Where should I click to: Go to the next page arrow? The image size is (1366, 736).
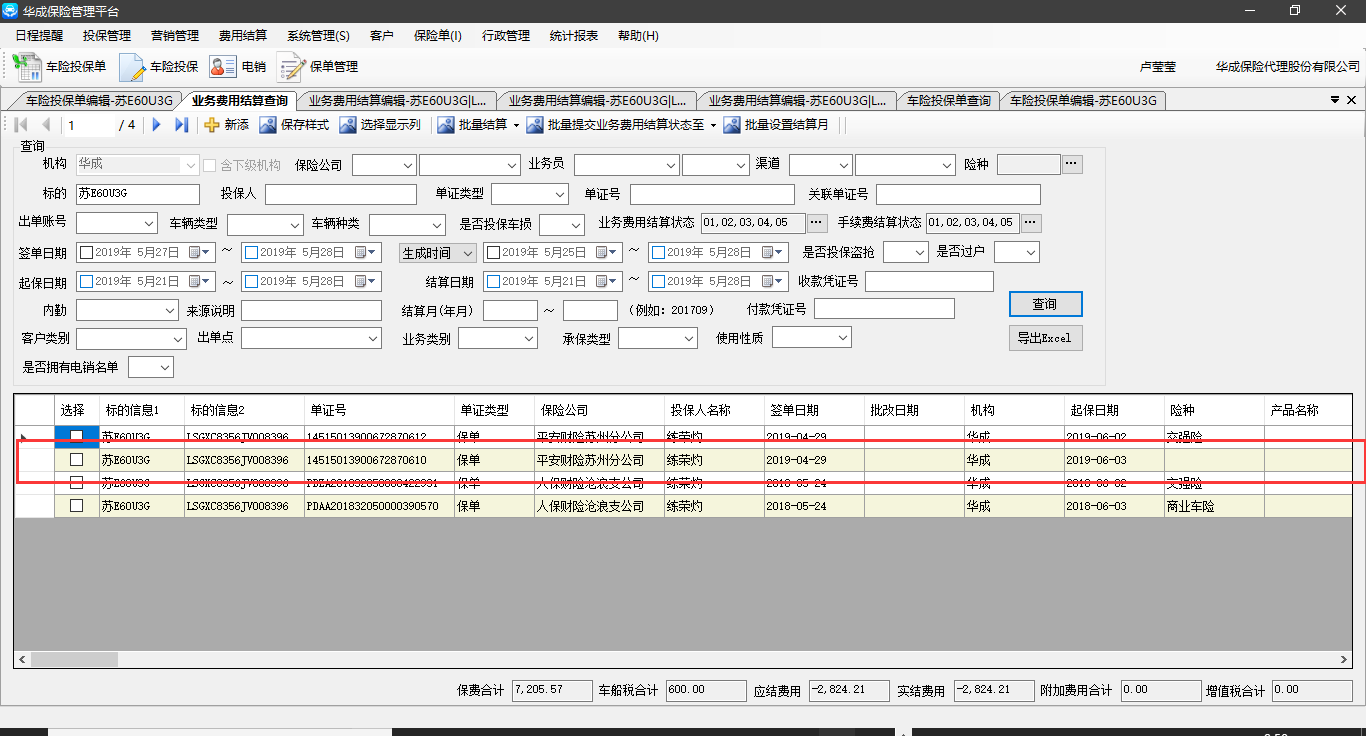point(156,125)
